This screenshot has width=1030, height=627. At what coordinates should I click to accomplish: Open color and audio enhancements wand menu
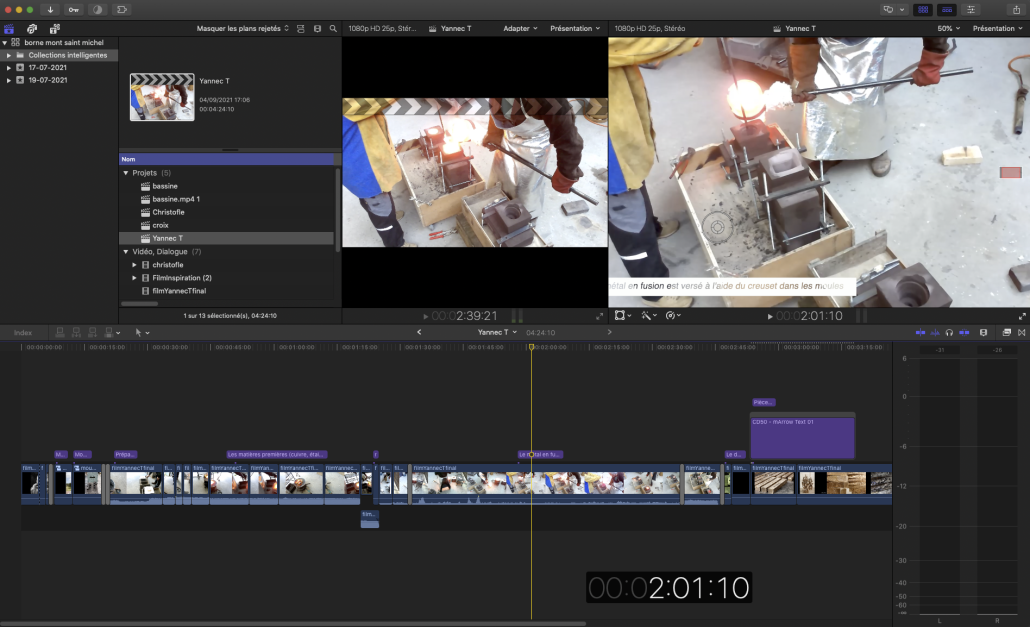pyautogui.click(x=649, y=316)
